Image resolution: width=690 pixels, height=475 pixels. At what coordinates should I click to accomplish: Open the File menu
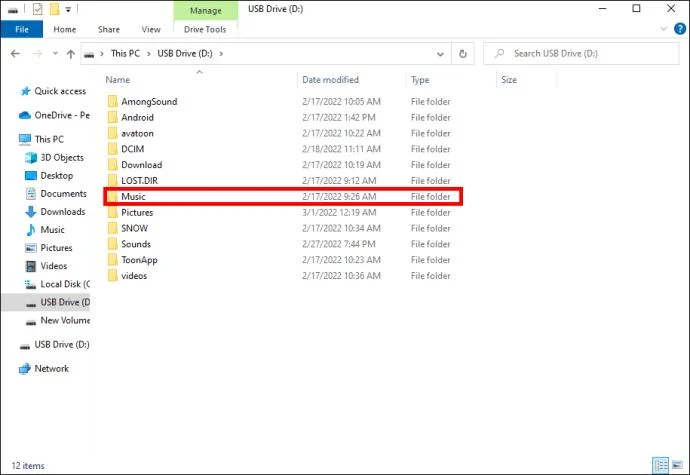coord(22,29)
